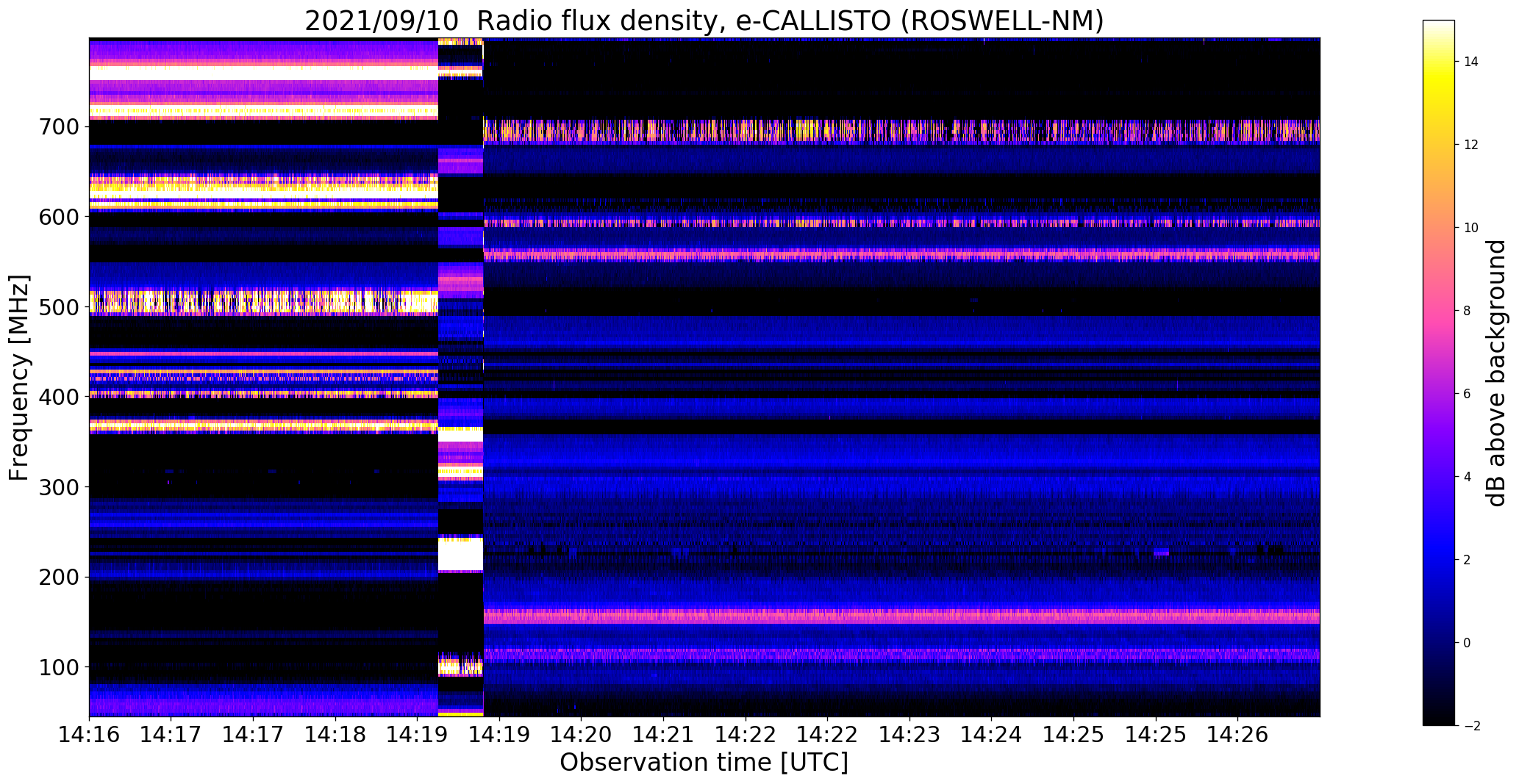Click the 500 frequency tick label

click(58, 307)
